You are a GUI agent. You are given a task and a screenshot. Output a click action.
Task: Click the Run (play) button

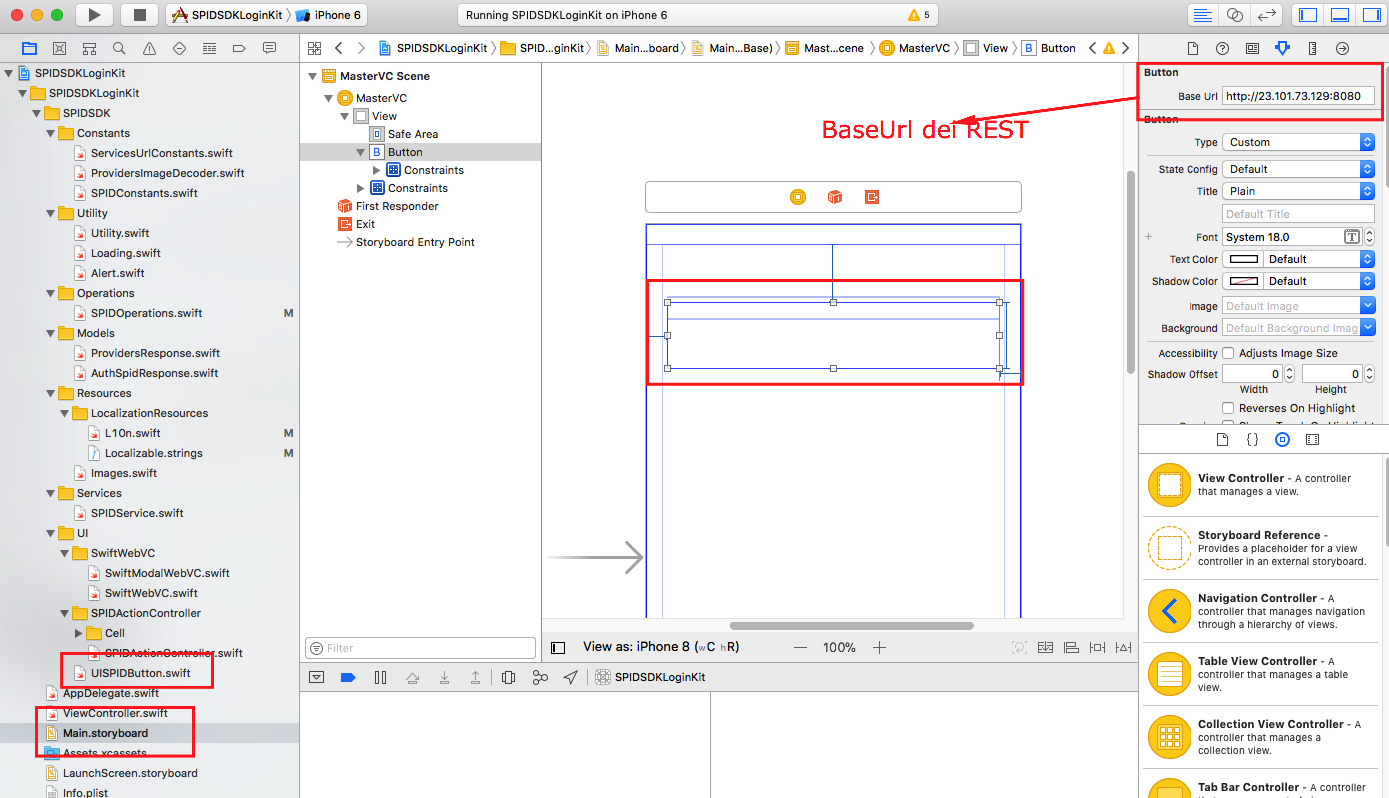[x=94, y=15]
